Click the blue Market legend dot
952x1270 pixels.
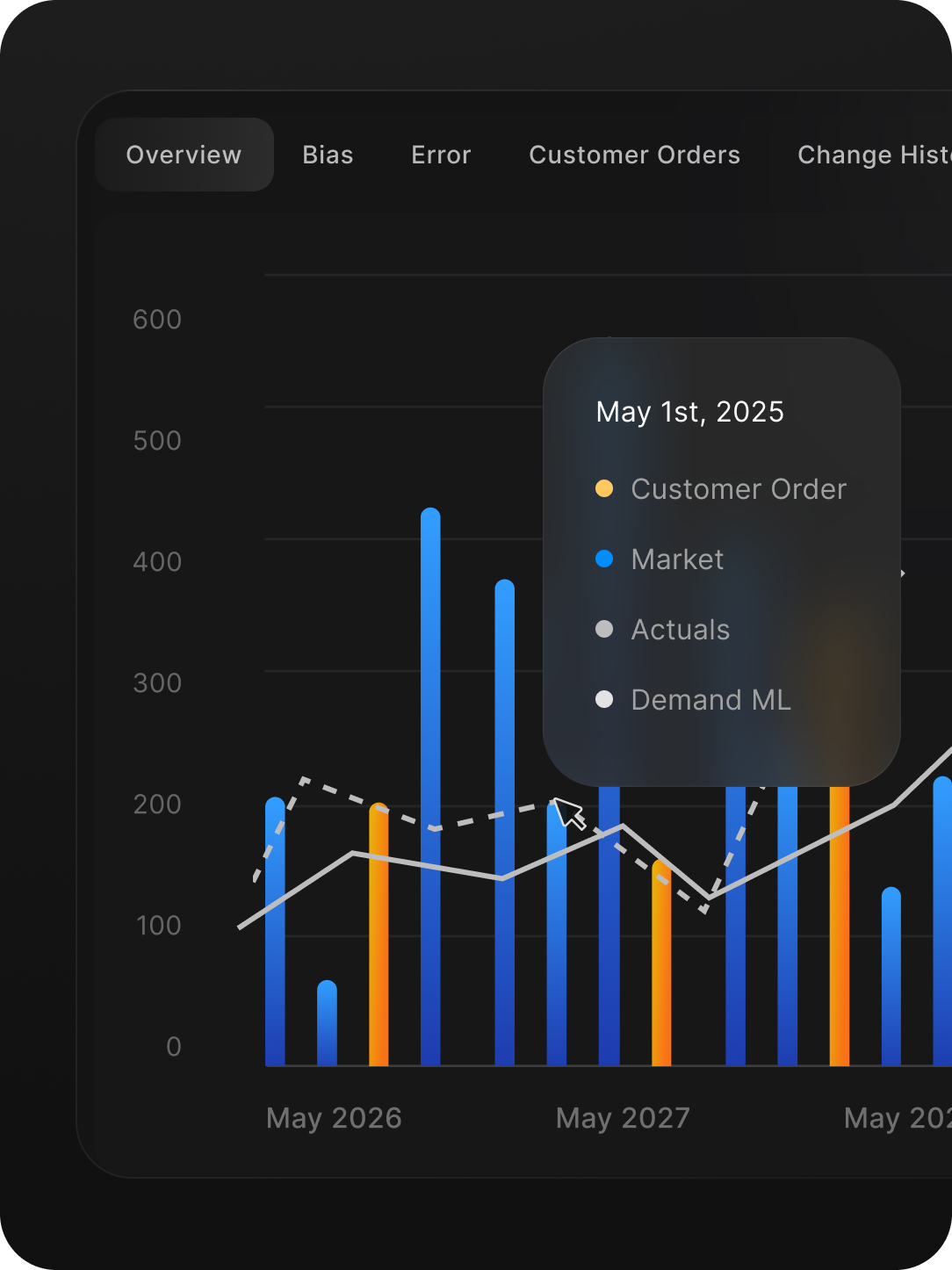point(604,559)
